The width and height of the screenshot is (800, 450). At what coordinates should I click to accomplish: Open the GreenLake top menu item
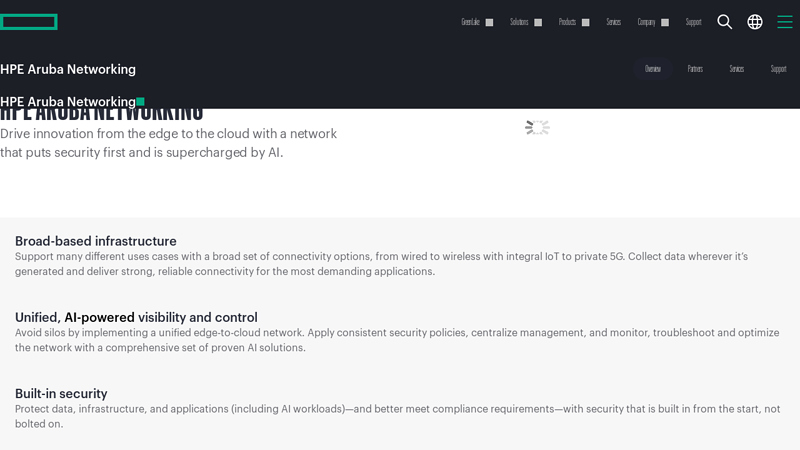click(x=470, y=22)
